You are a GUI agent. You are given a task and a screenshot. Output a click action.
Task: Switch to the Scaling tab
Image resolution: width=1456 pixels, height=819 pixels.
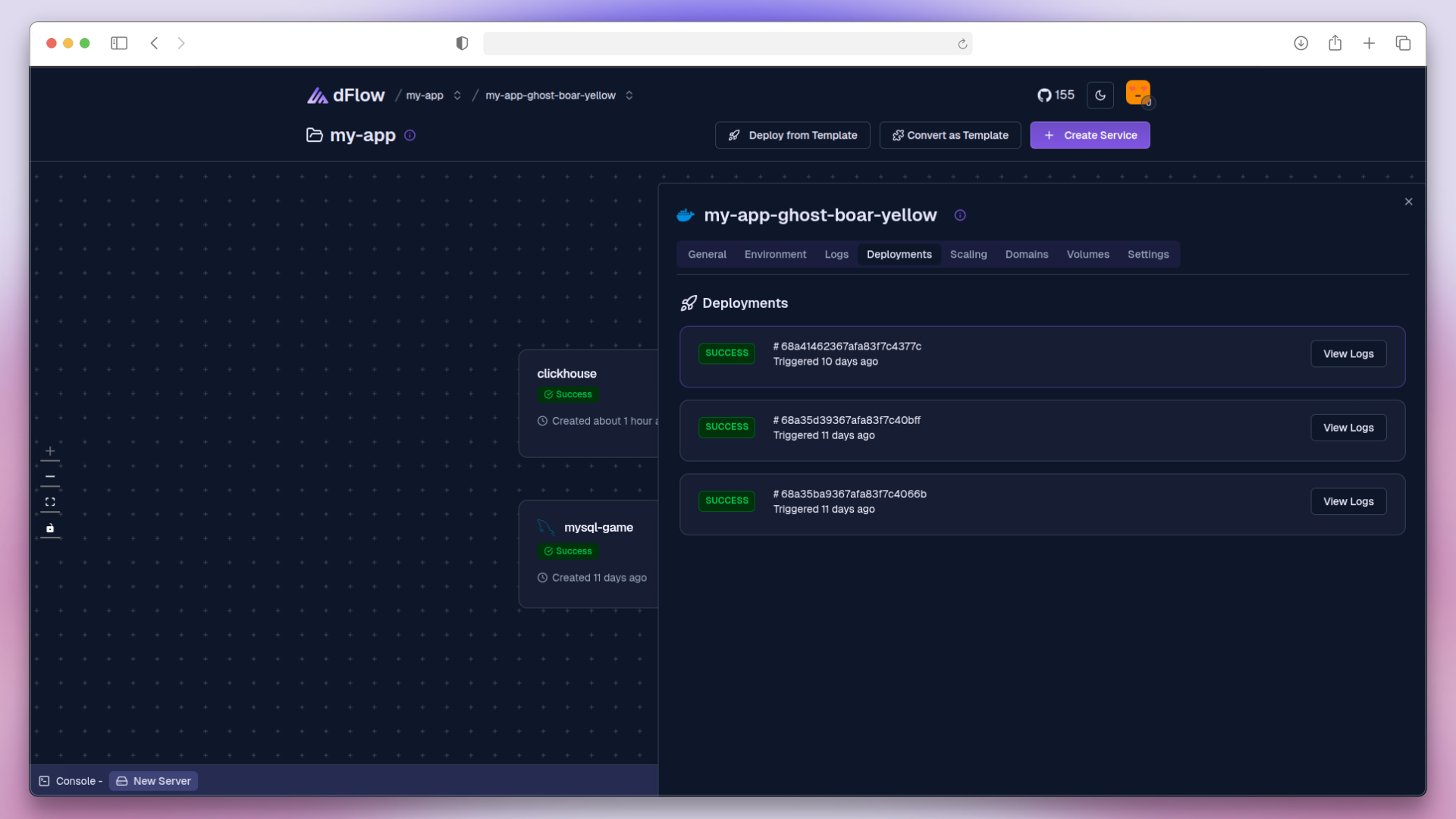(968, 255)
